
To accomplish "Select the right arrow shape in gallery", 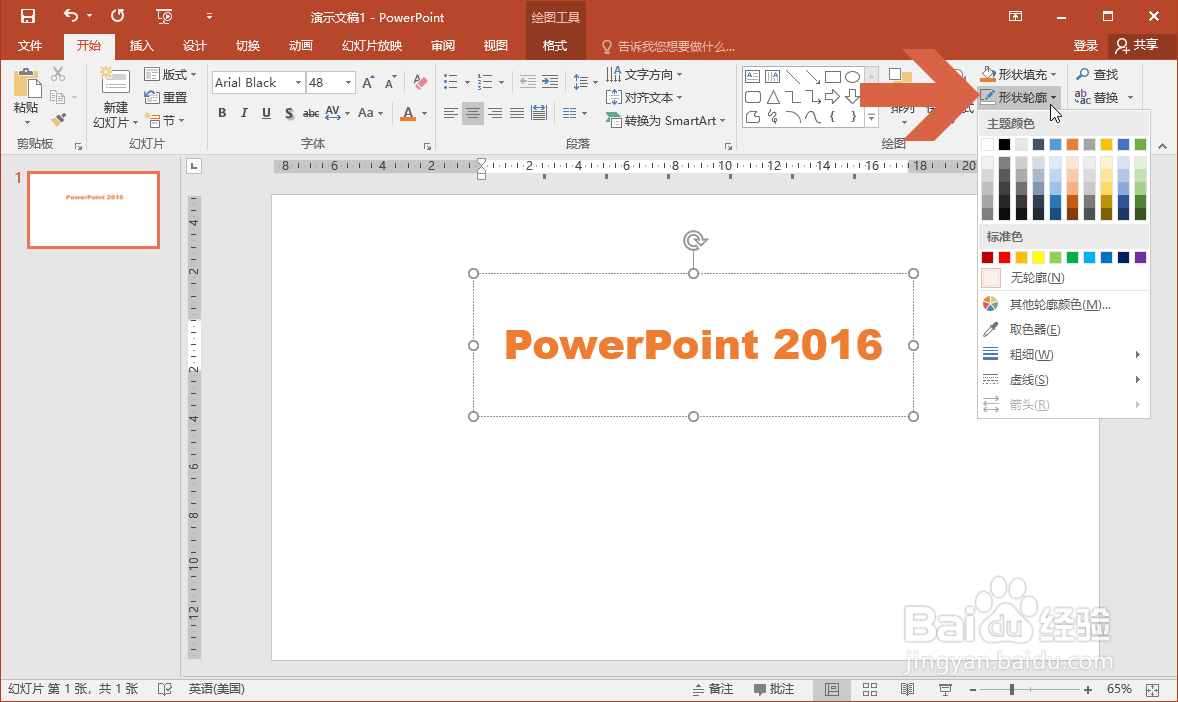I will coord(832,97).
